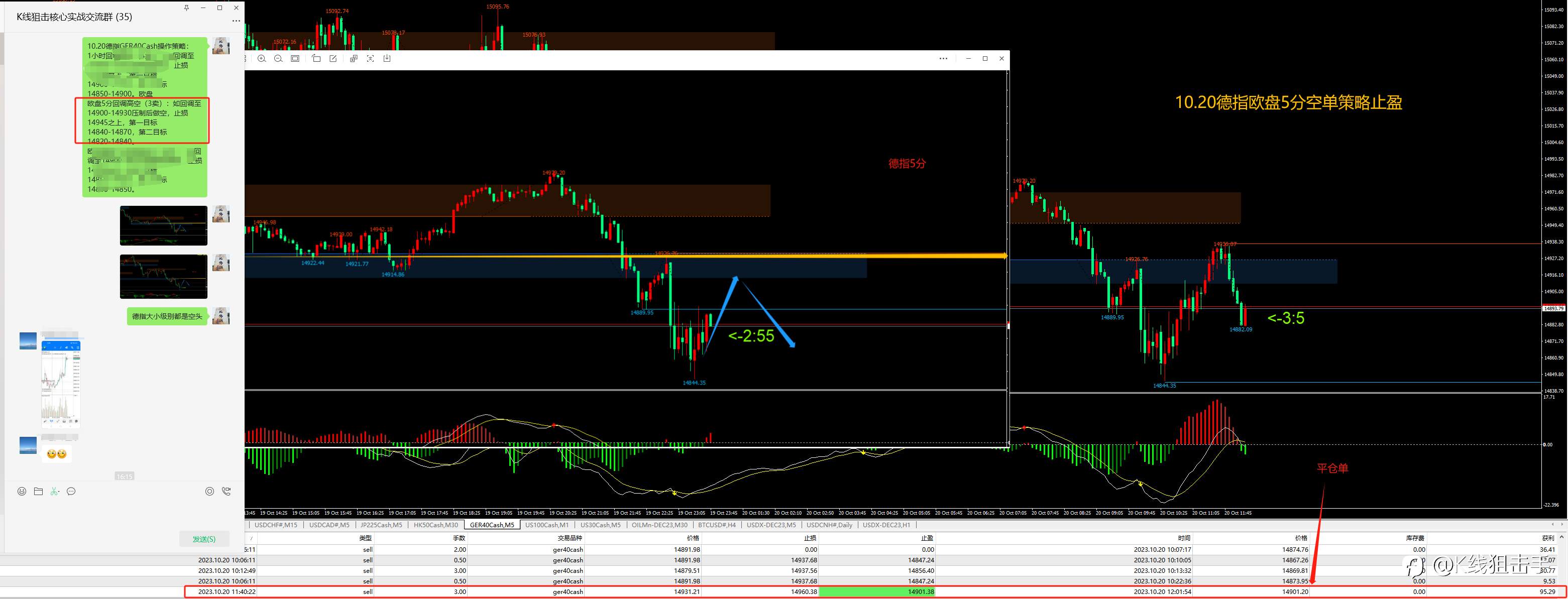Open the first chart thumbnail in chat
This screenshot has width=1568, height=599.
[164, 225]
